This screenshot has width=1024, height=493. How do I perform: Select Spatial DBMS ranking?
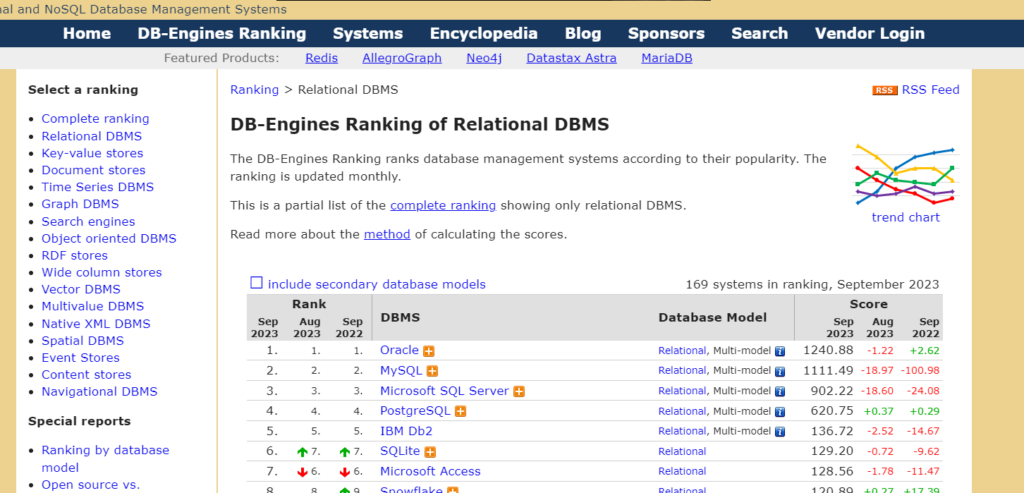(x=82, y=341)
